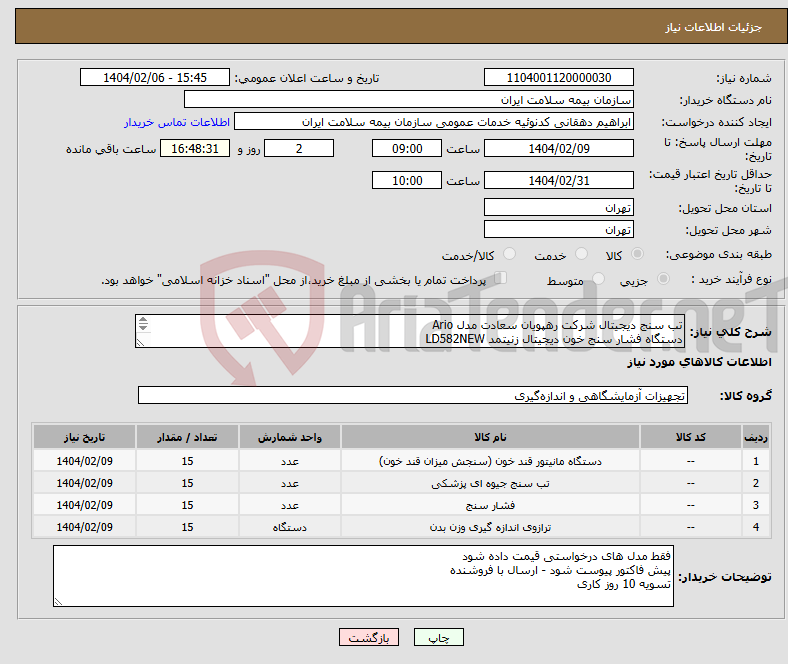
Task: Click the remaining days field showing 2
Action: (x=299, y=148)
